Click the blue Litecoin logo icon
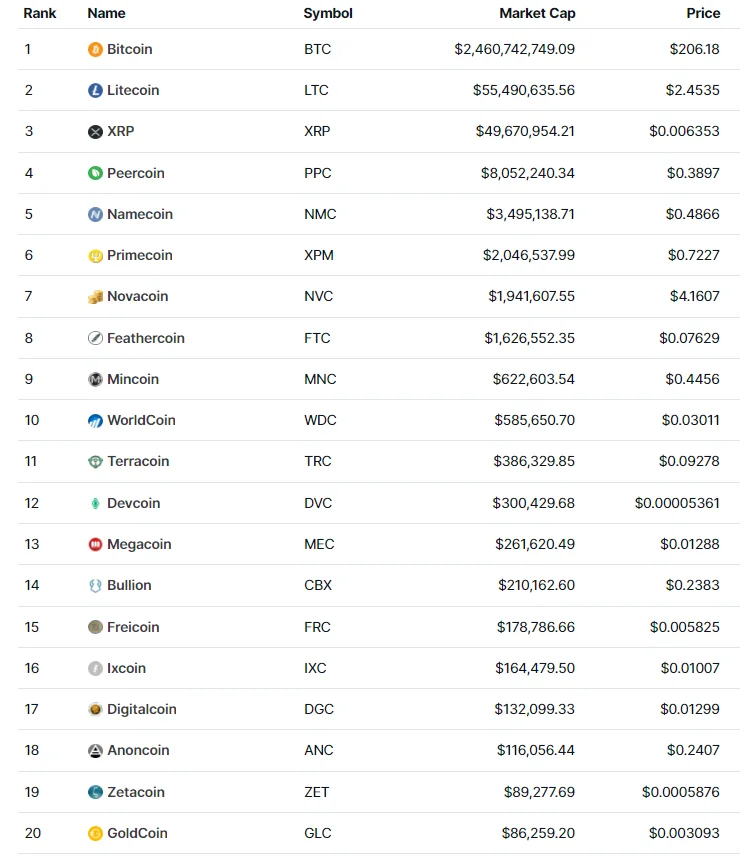This screenshot has height=859, width=740. 95,90
